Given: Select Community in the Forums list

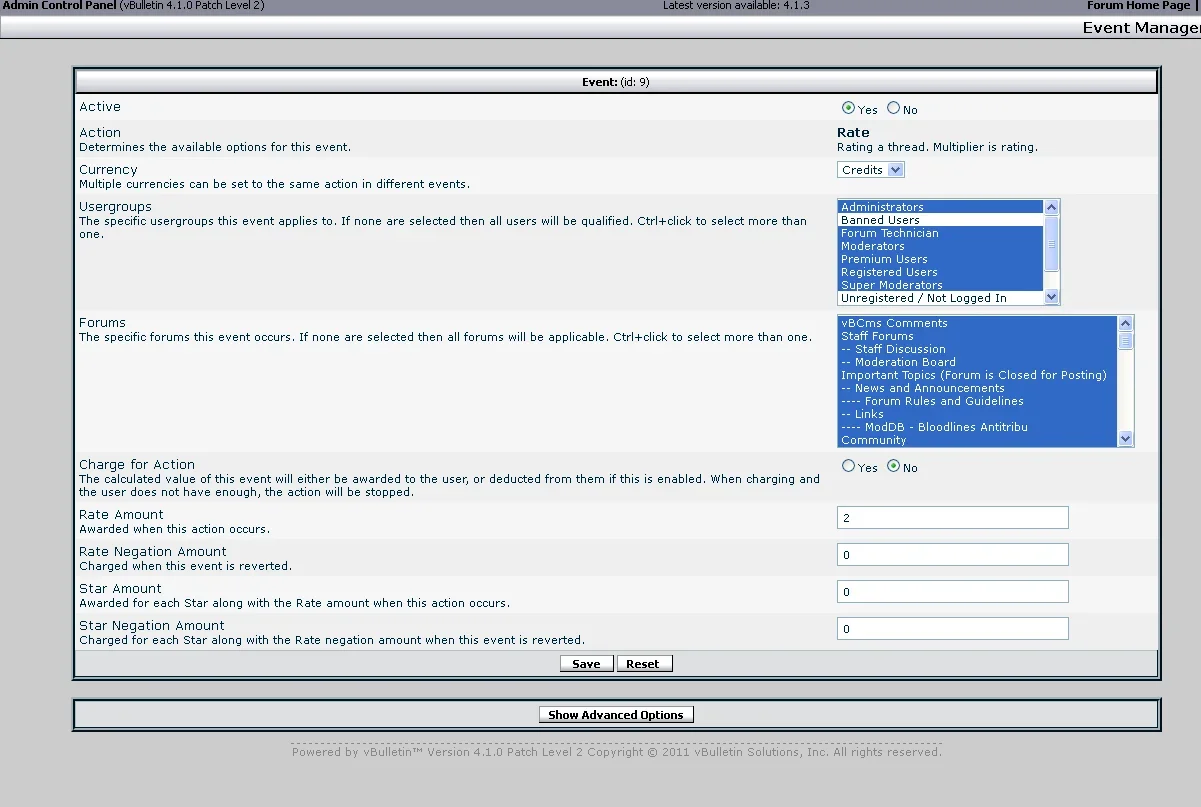Looking at the screenshot, I should (x=978, y=440).
